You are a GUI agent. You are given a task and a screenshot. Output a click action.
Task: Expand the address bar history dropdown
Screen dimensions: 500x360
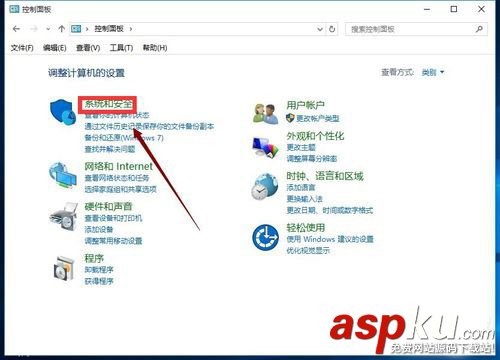tap(320, 29)
